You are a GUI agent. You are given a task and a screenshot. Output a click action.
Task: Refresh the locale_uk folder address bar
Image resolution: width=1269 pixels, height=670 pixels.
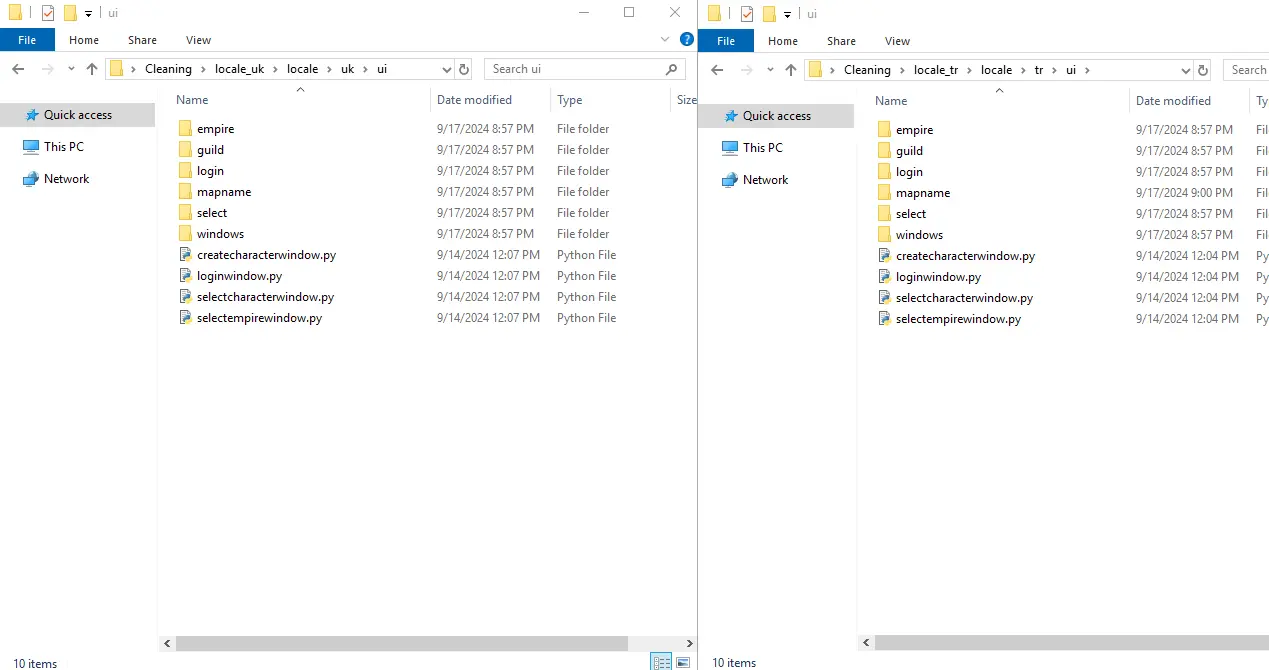coord(463,69)
